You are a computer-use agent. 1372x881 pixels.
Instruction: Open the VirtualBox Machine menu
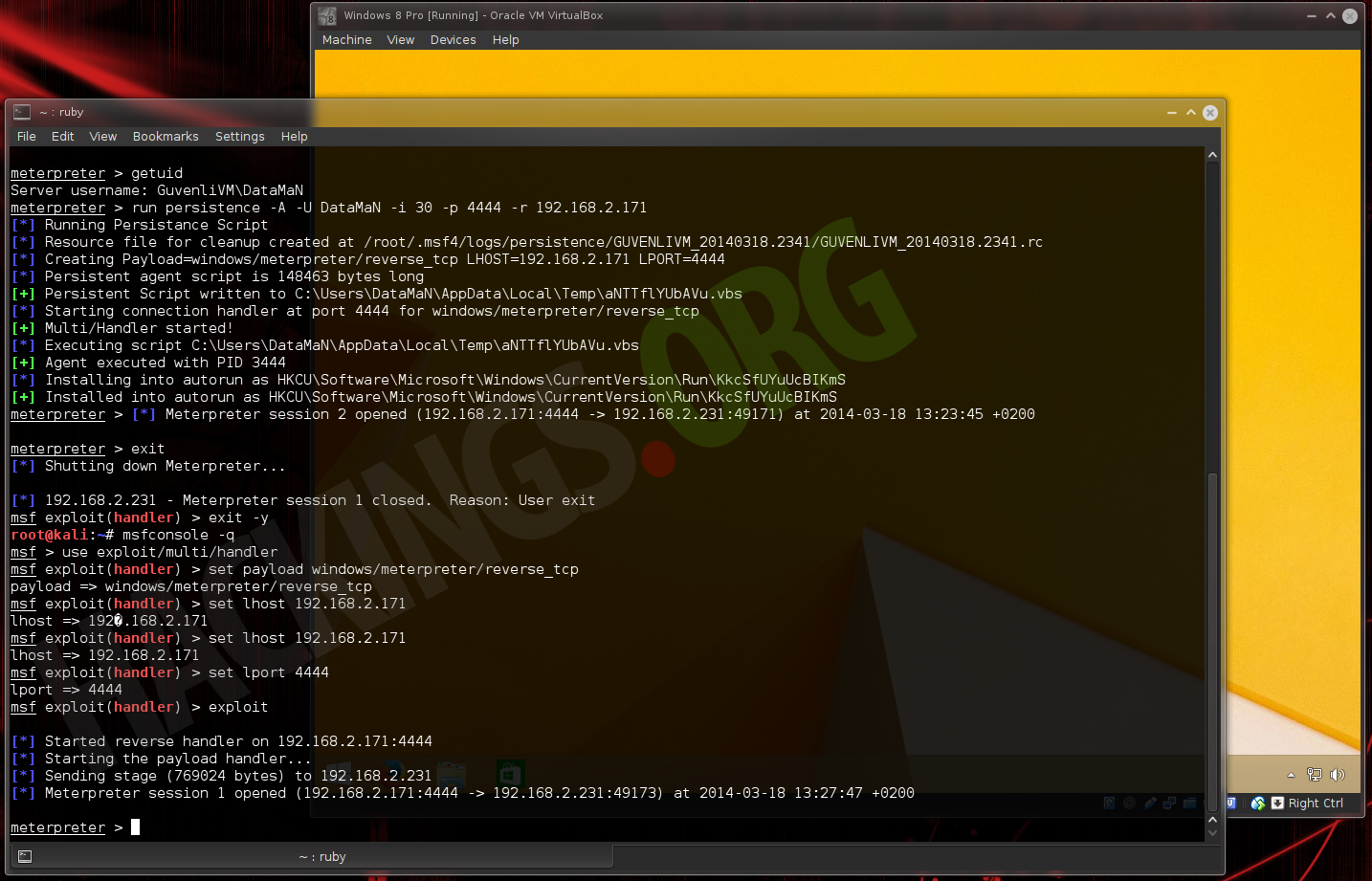347,40
